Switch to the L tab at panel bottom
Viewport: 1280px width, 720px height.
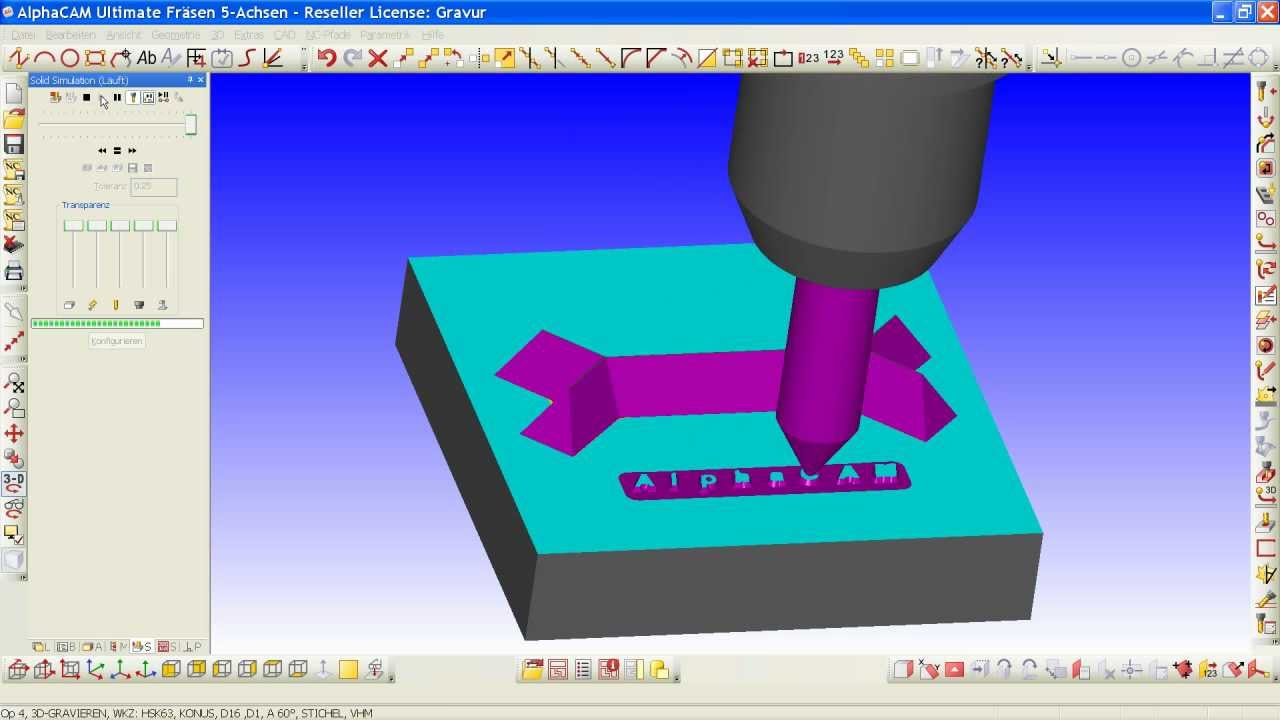click(42, 647)
